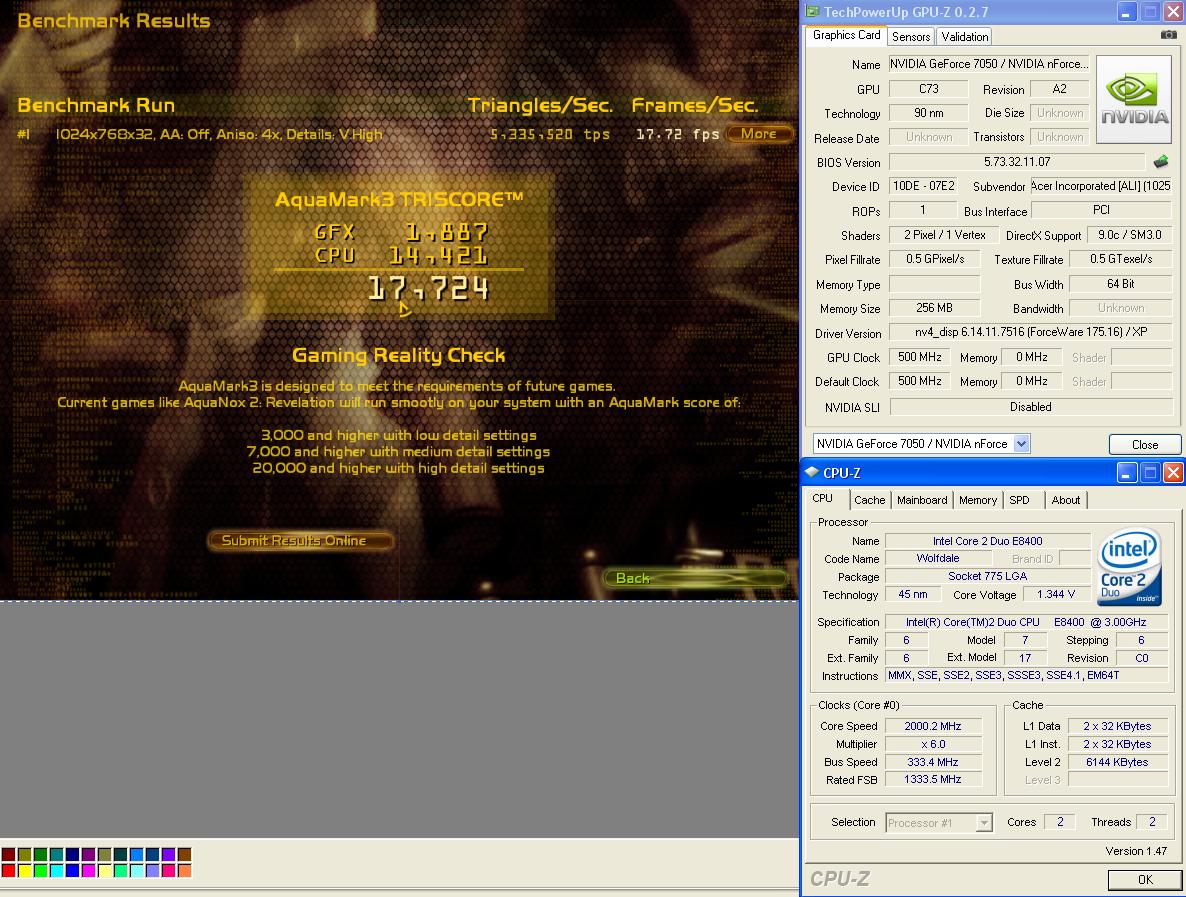Click the CPU-Z title bar application icon
This screenshot has width=1186, height=897.
tap(812, 473)
